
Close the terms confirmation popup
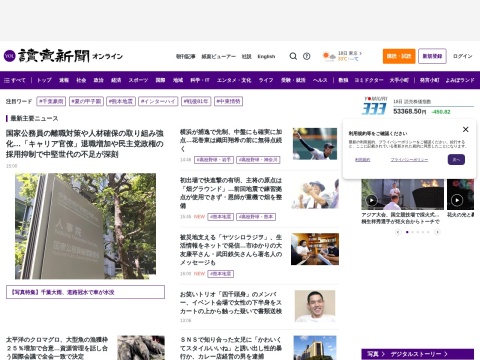[x=466, y=129]
